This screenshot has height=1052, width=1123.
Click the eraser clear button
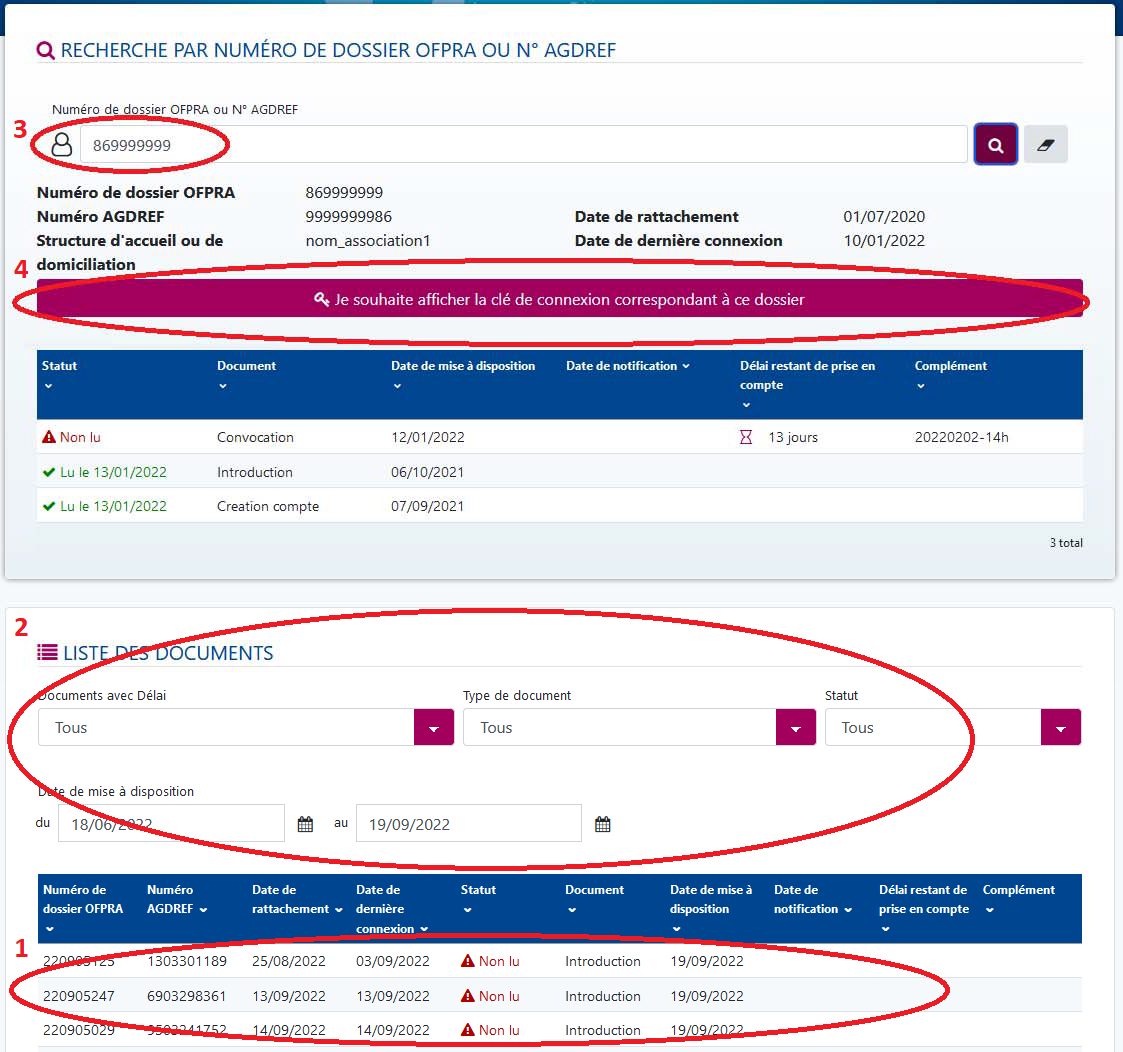[x=1045, y=145]
